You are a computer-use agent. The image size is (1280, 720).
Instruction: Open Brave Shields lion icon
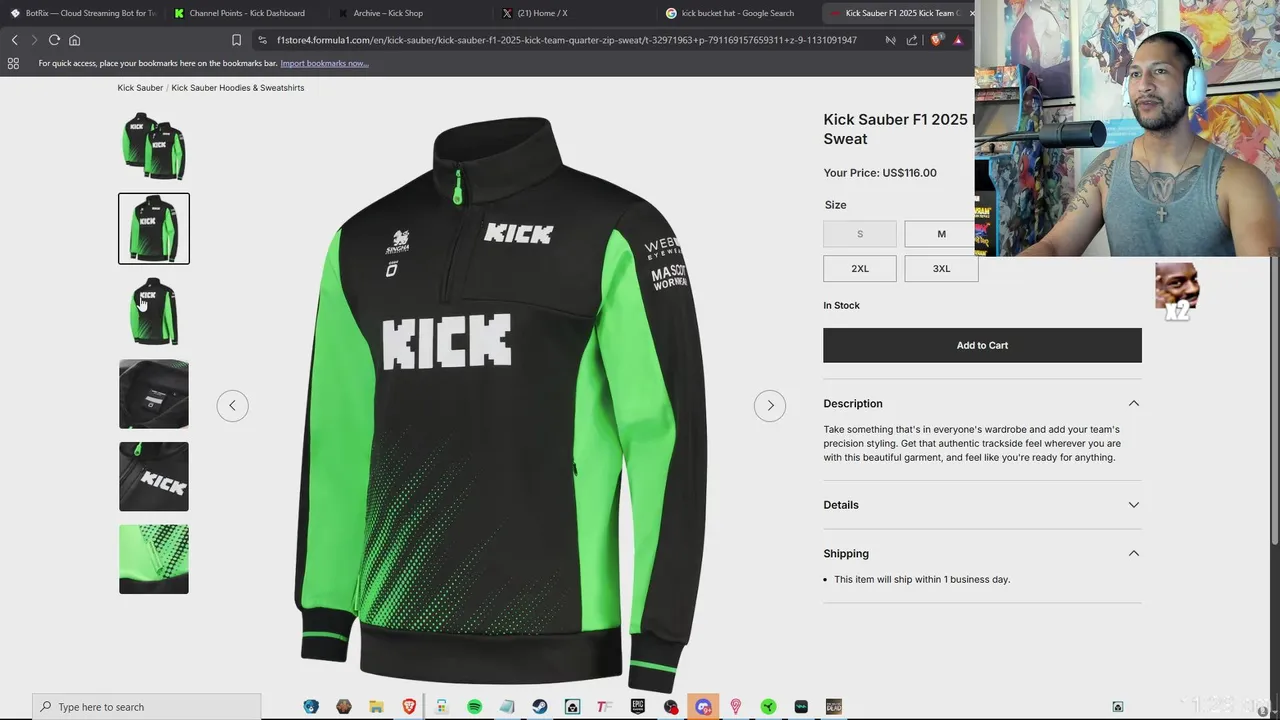pos(936,40)
